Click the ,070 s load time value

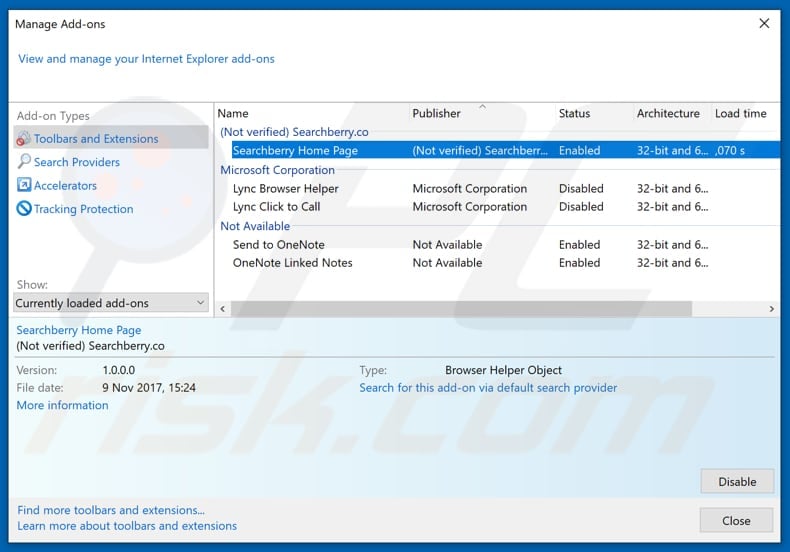730,150
